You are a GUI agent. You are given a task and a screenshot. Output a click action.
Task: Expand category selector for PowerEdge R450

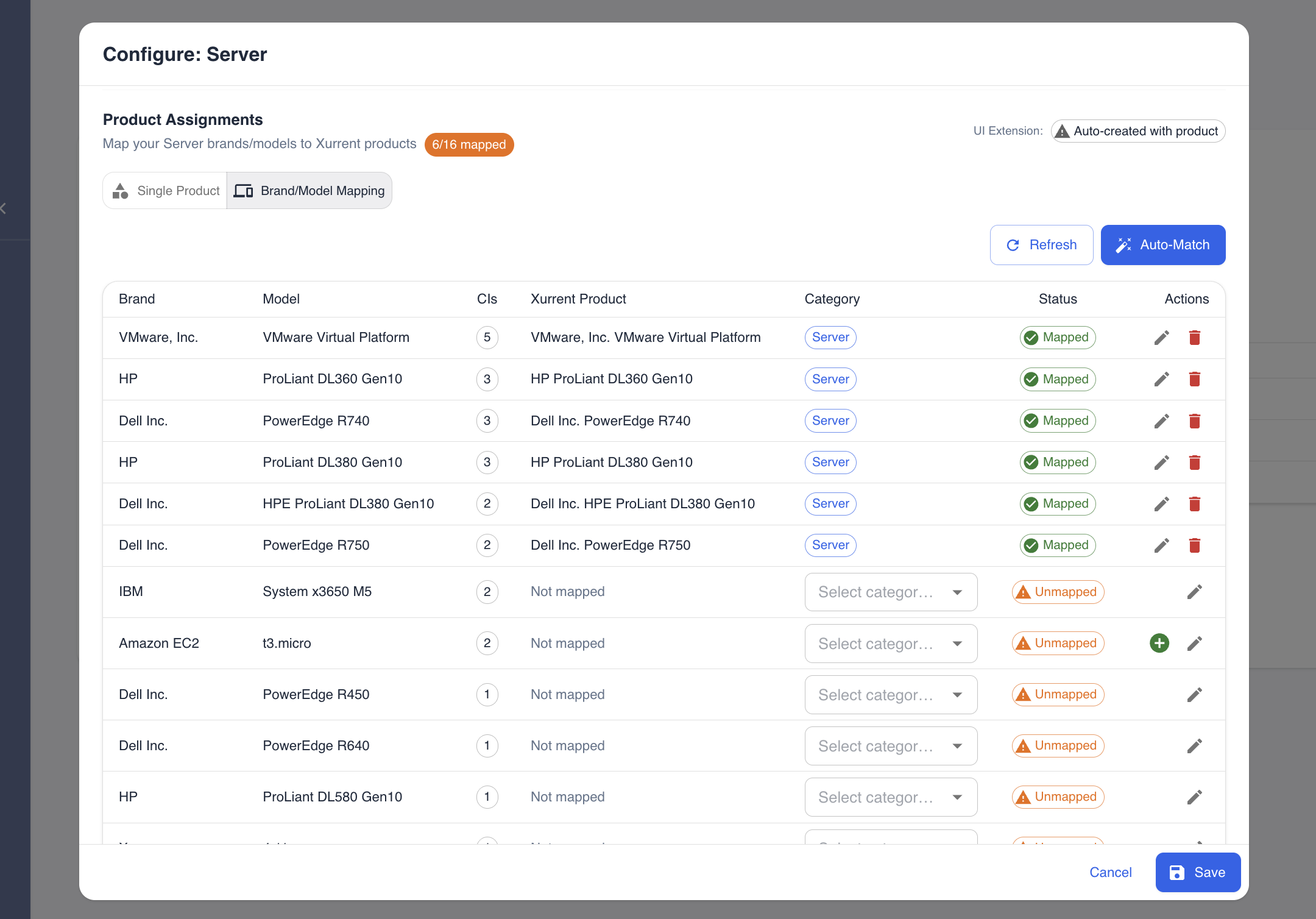click(x=891, y=695)
